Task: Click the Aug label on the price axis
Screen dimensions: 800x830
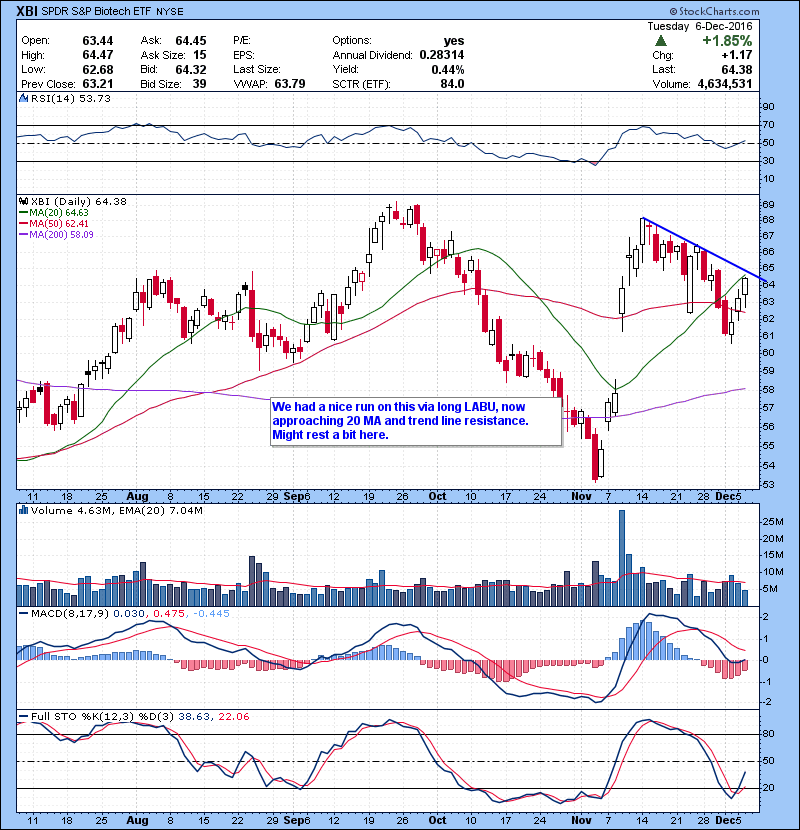Action: (x=137, y=497)
